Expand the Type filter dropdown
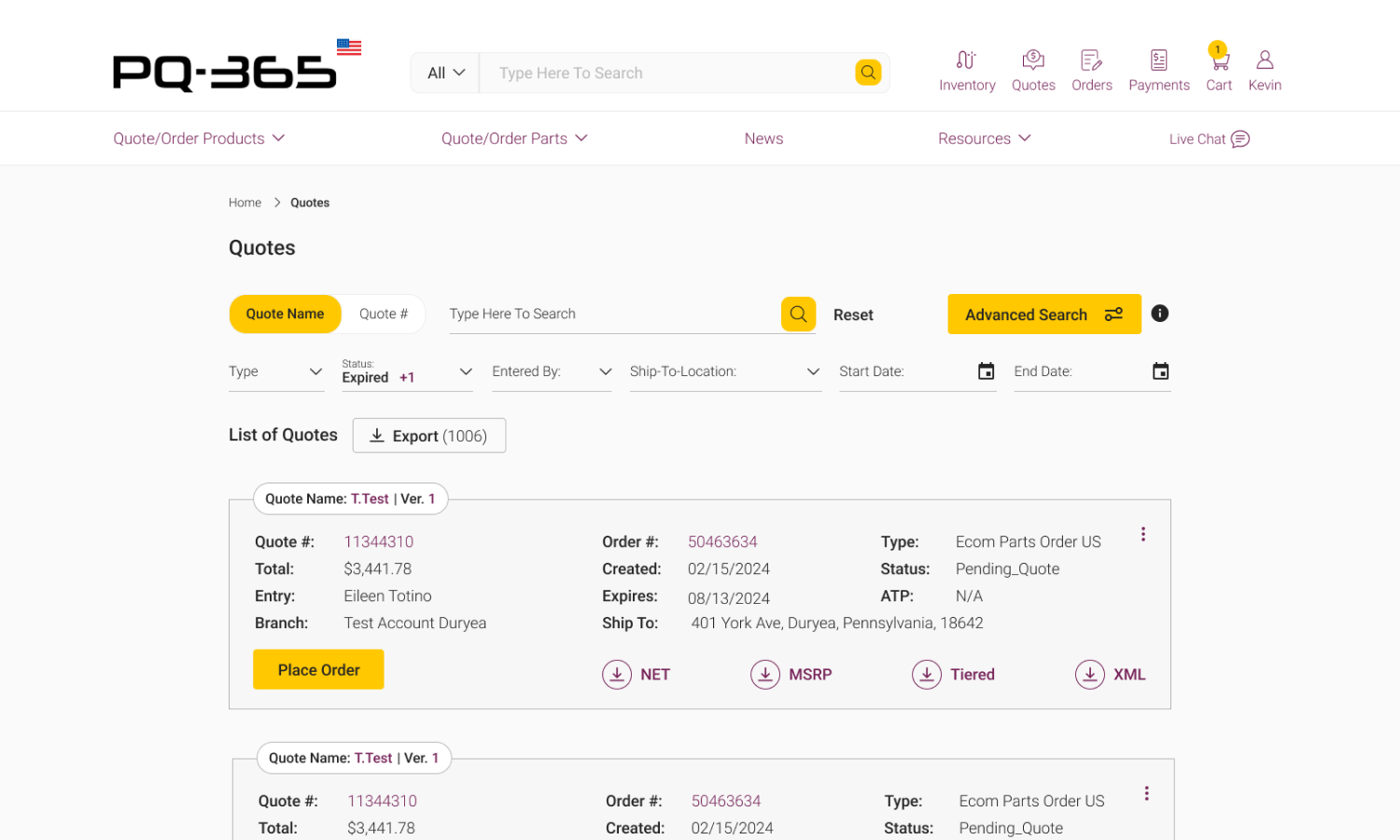1400x840 pixels. (276, 371)
